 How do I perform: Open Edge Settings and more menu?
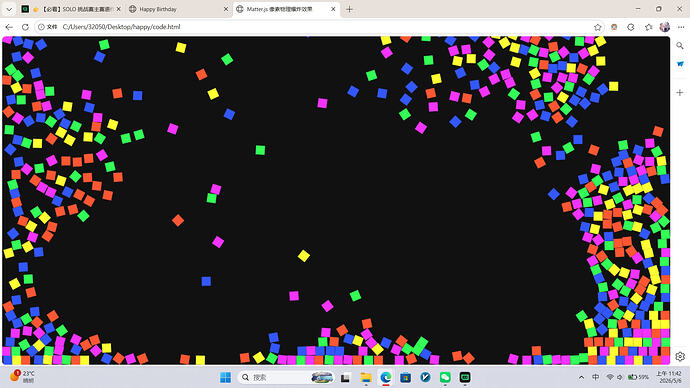click(681, 27)
